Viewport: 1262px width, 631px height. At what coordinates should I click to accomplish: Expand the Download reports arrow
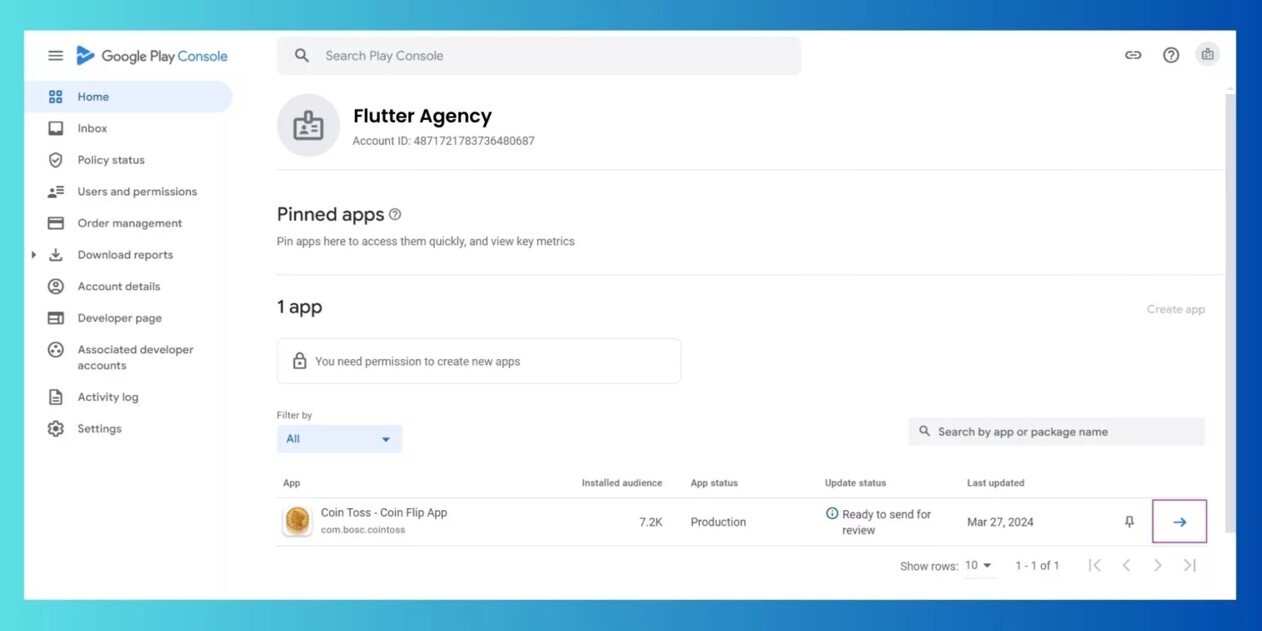(34, 255)
